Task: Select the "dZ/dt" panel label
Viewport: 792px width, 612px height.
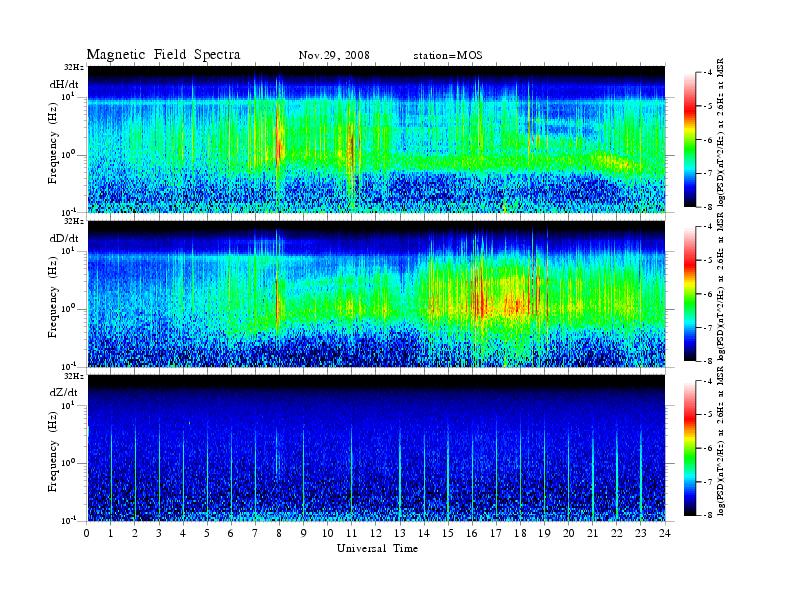Action: 64,391
